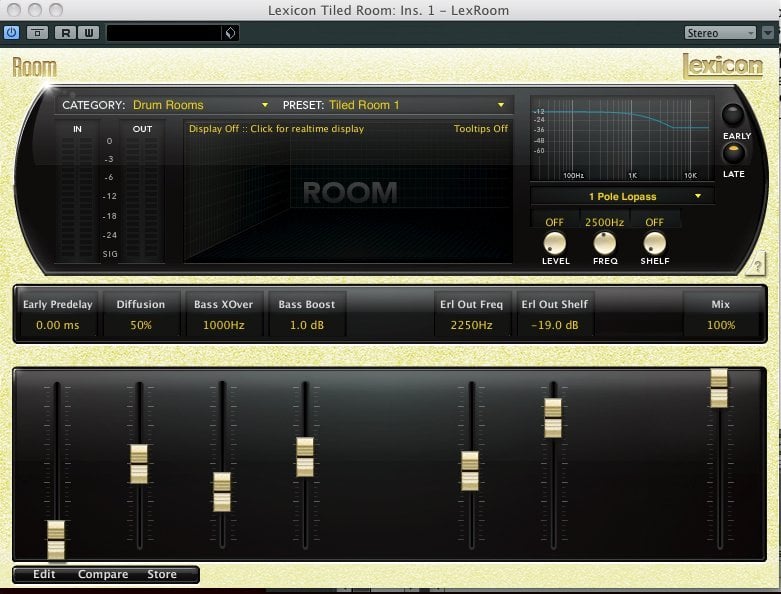
Task: Click the Display Off realtime display text
Action: click(x=276, y=128)
